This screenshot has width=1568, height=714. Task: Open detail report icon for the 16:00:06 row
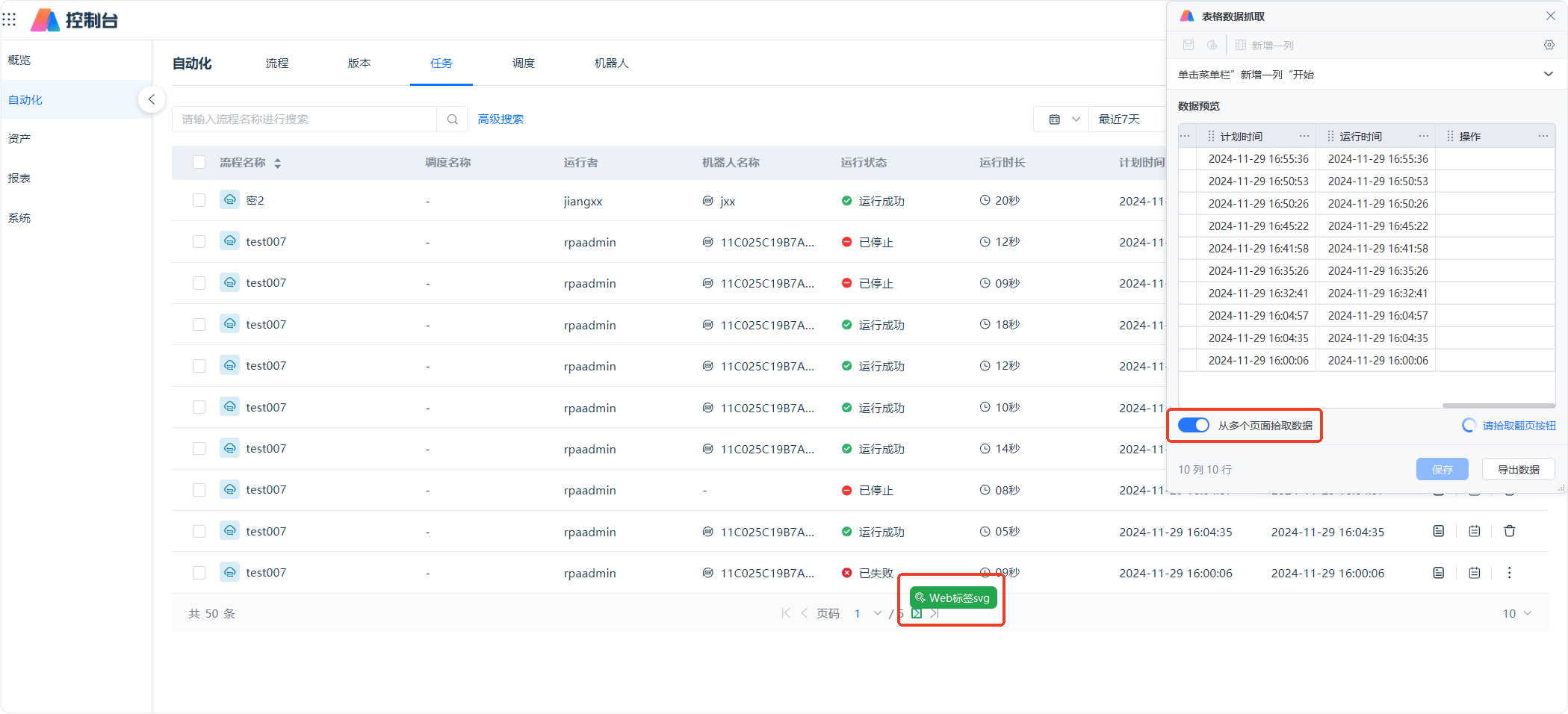[x=1475, y=573]
